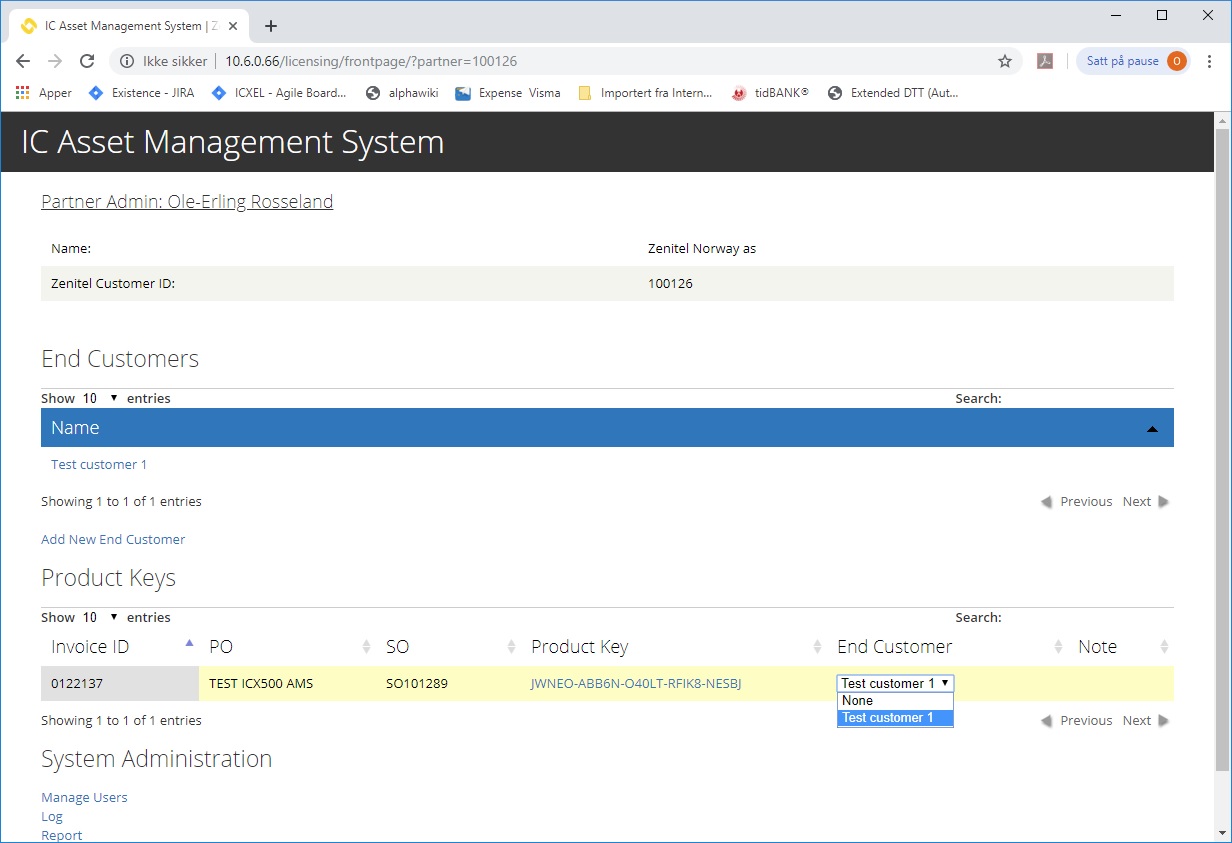This screenshot has height=843, width=1232.
Task: Reload the page with refresh icon
Action: point(87,61)
